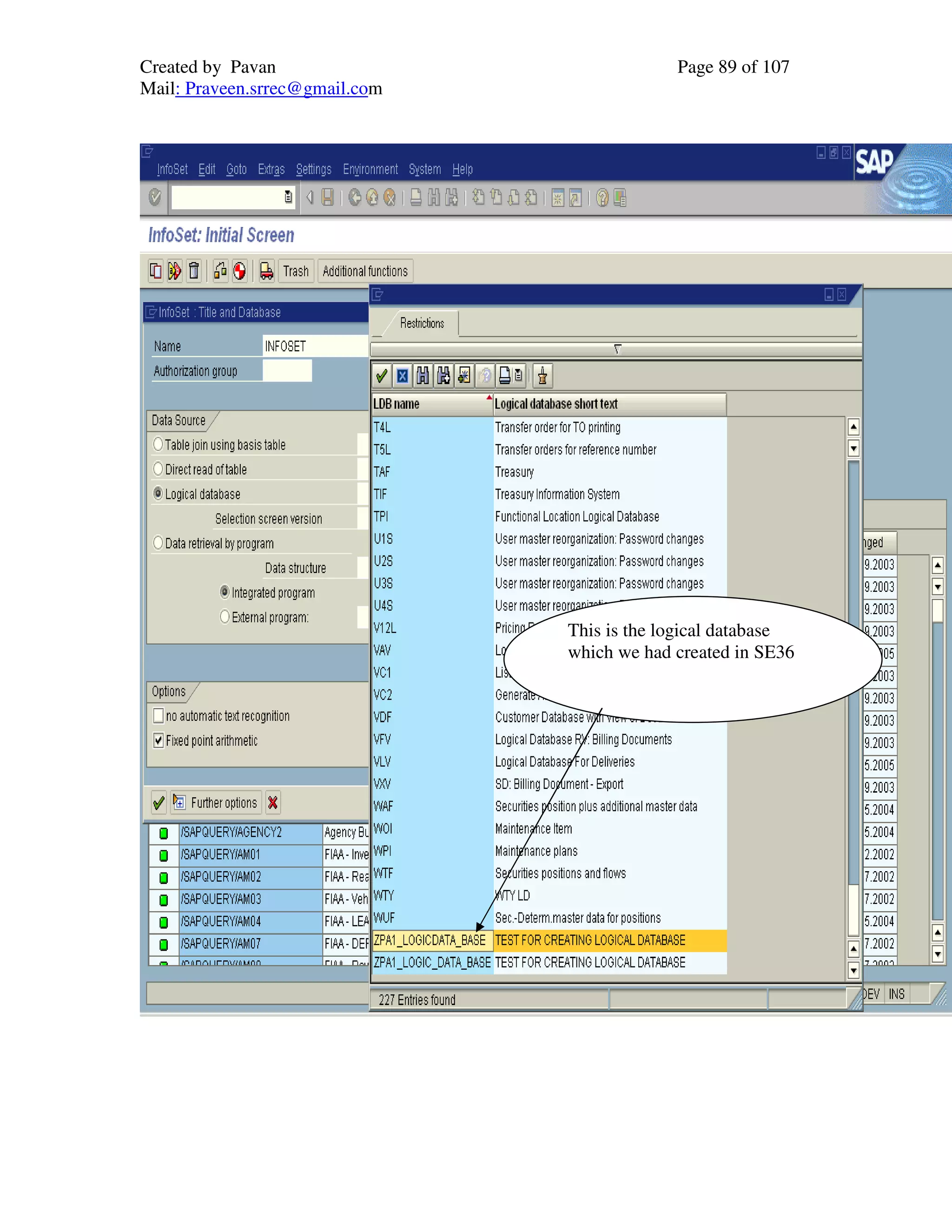Select the ZPA1_LOGICDATA_BASE row
Screen dimensions: 952x1232
tap(549, 941)
